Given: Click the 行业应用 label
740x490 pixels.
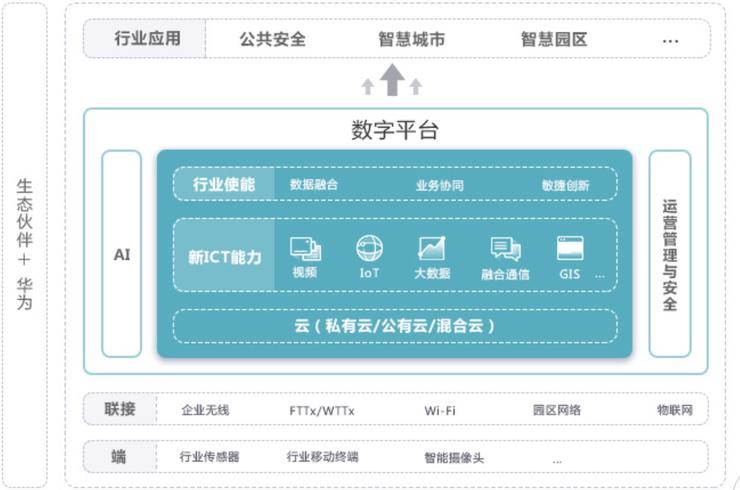Looking at the screenshot, I should pos(147,38).
